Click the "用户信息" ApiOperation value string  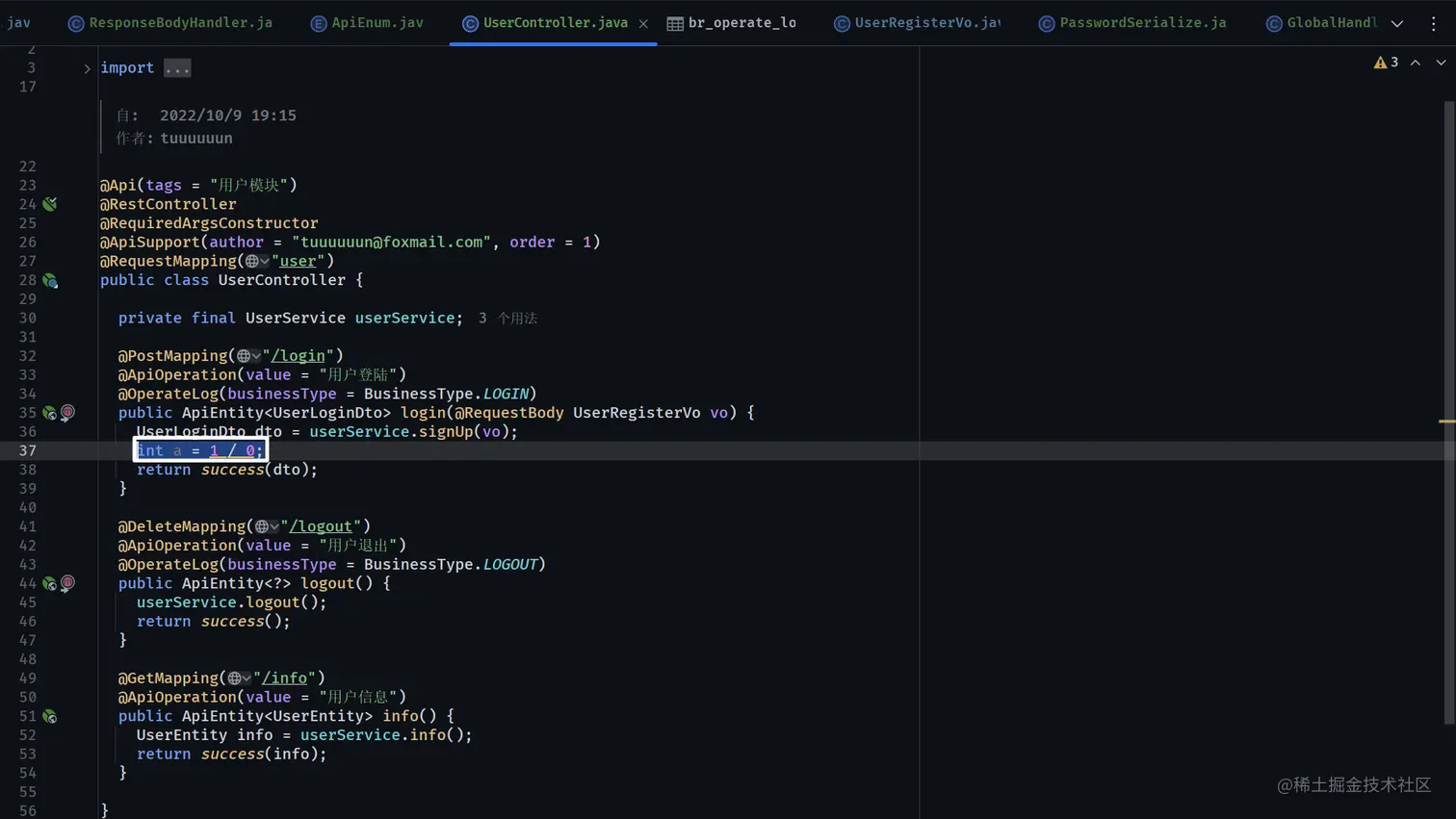(x=358, y=698)
